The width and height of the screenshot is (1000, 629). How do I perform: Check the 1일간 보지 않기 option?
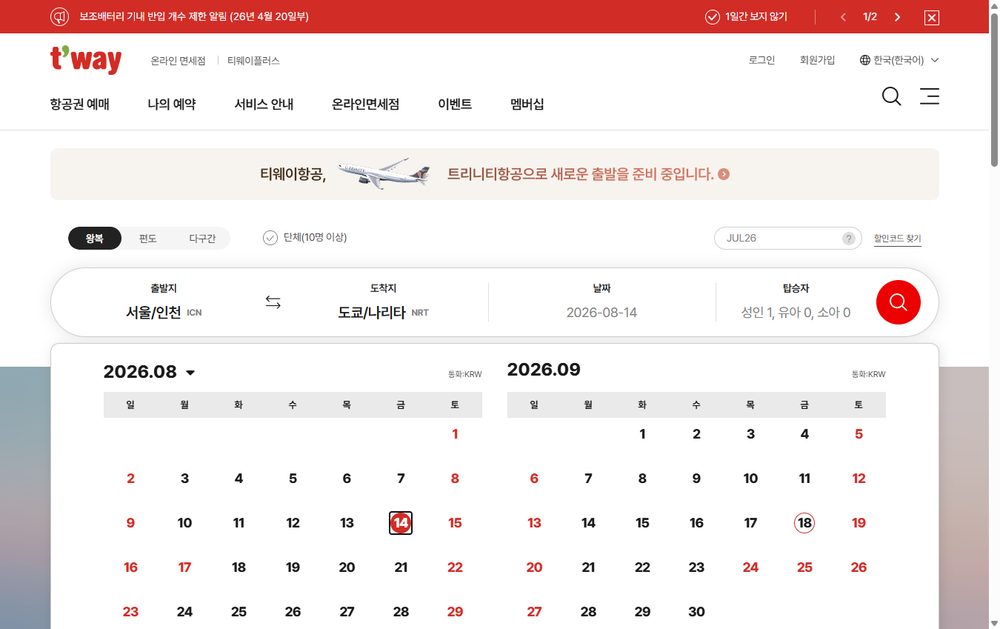tap(746, 17)
